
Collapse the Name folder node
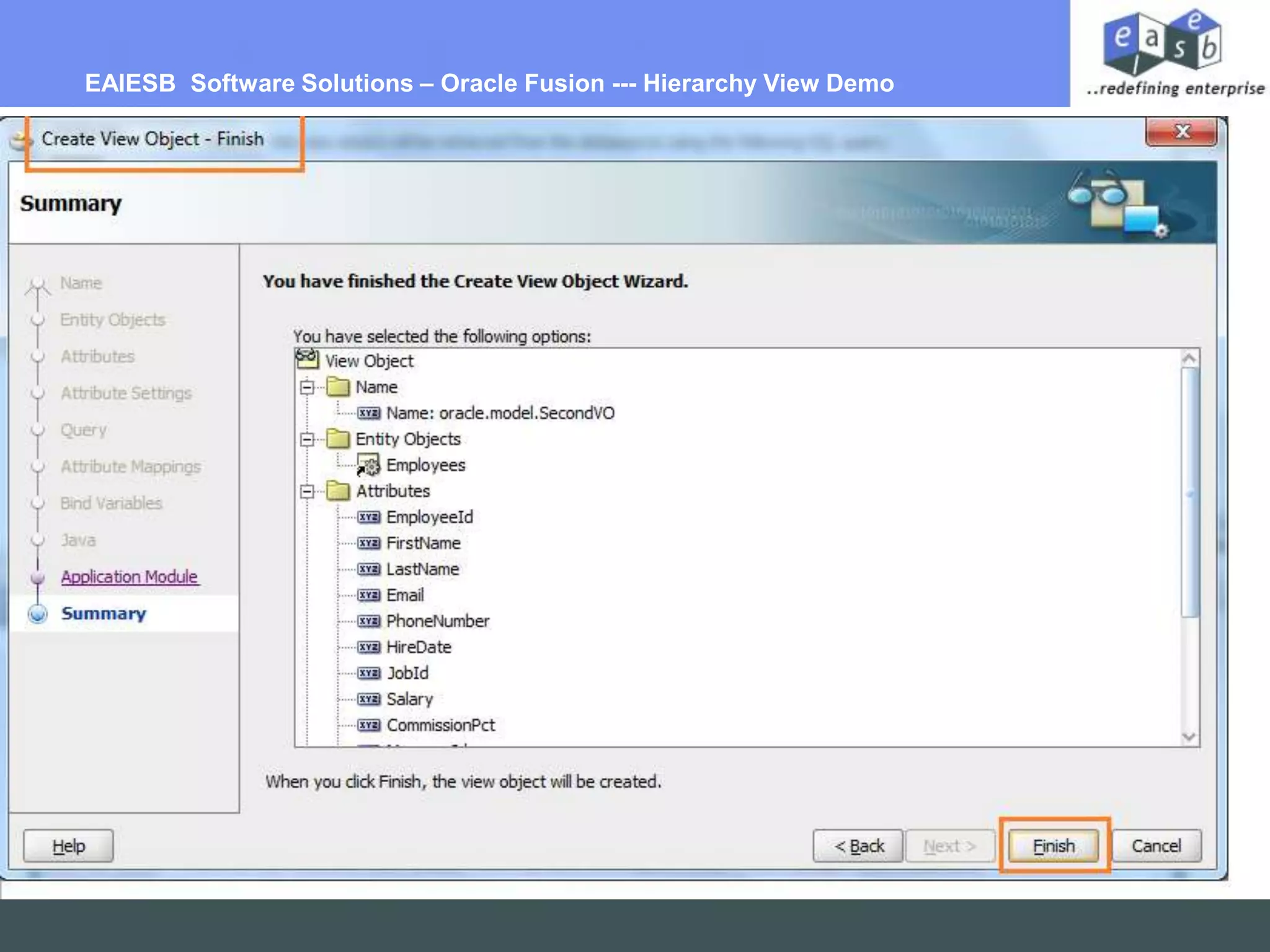click(x=307, y=387)
